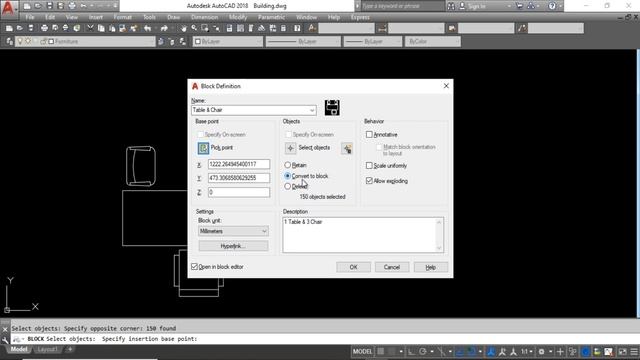The image size is (640, 360).
Task: Open the Layer Properties Manager icon
Action: click(9, 41)
